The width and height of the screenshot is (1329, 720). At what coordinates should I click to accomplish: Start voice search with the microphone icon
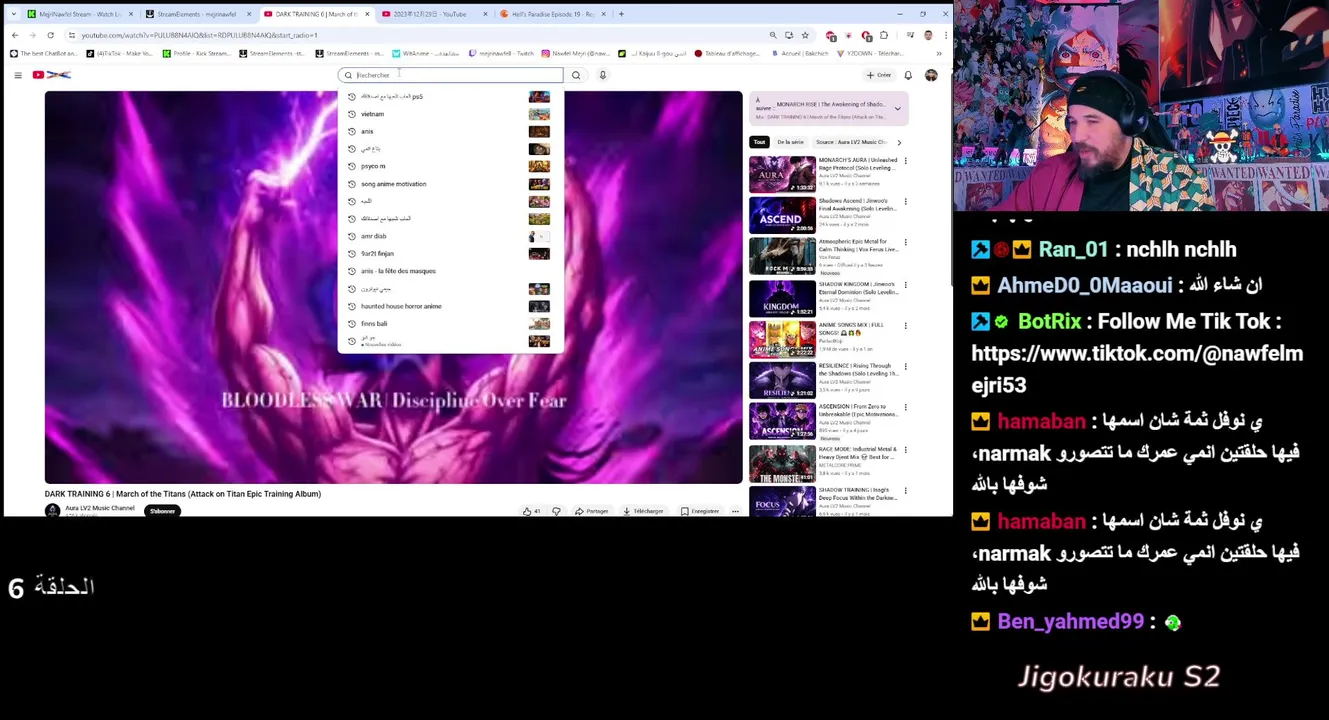click(603, 75)
